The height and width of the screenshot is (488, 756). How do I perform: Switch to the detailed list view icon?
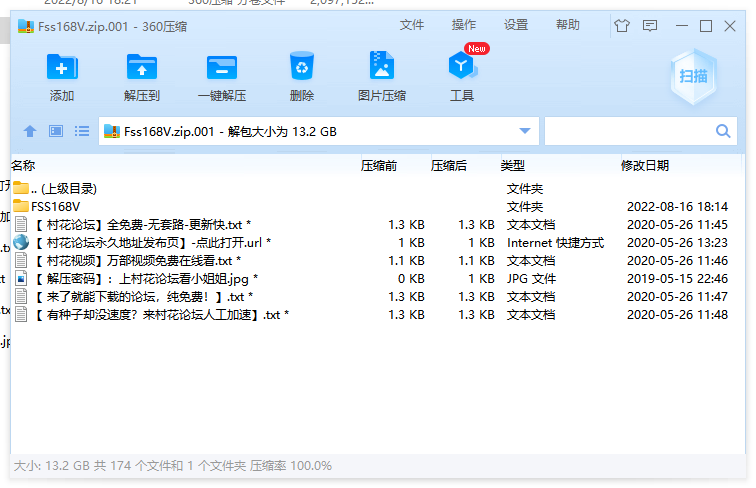[82, 131]
